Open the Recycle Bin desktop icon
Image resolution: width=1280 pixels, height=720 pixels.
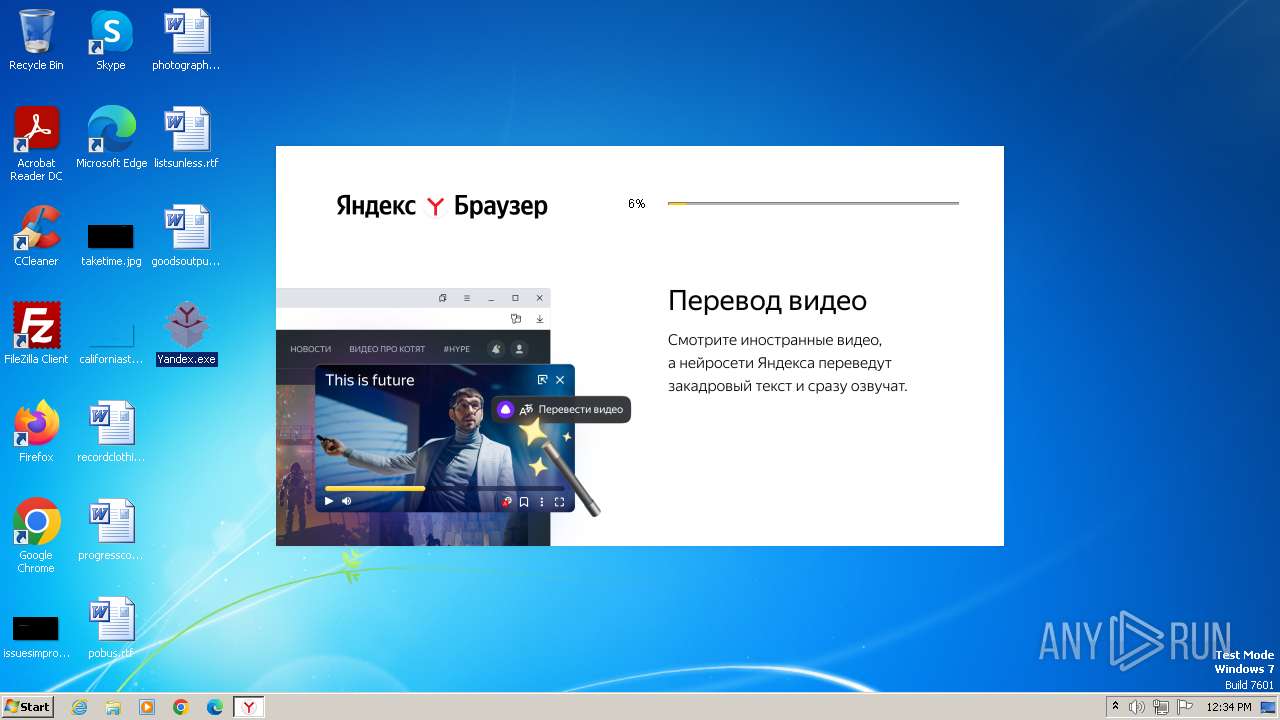coord(36,40)
